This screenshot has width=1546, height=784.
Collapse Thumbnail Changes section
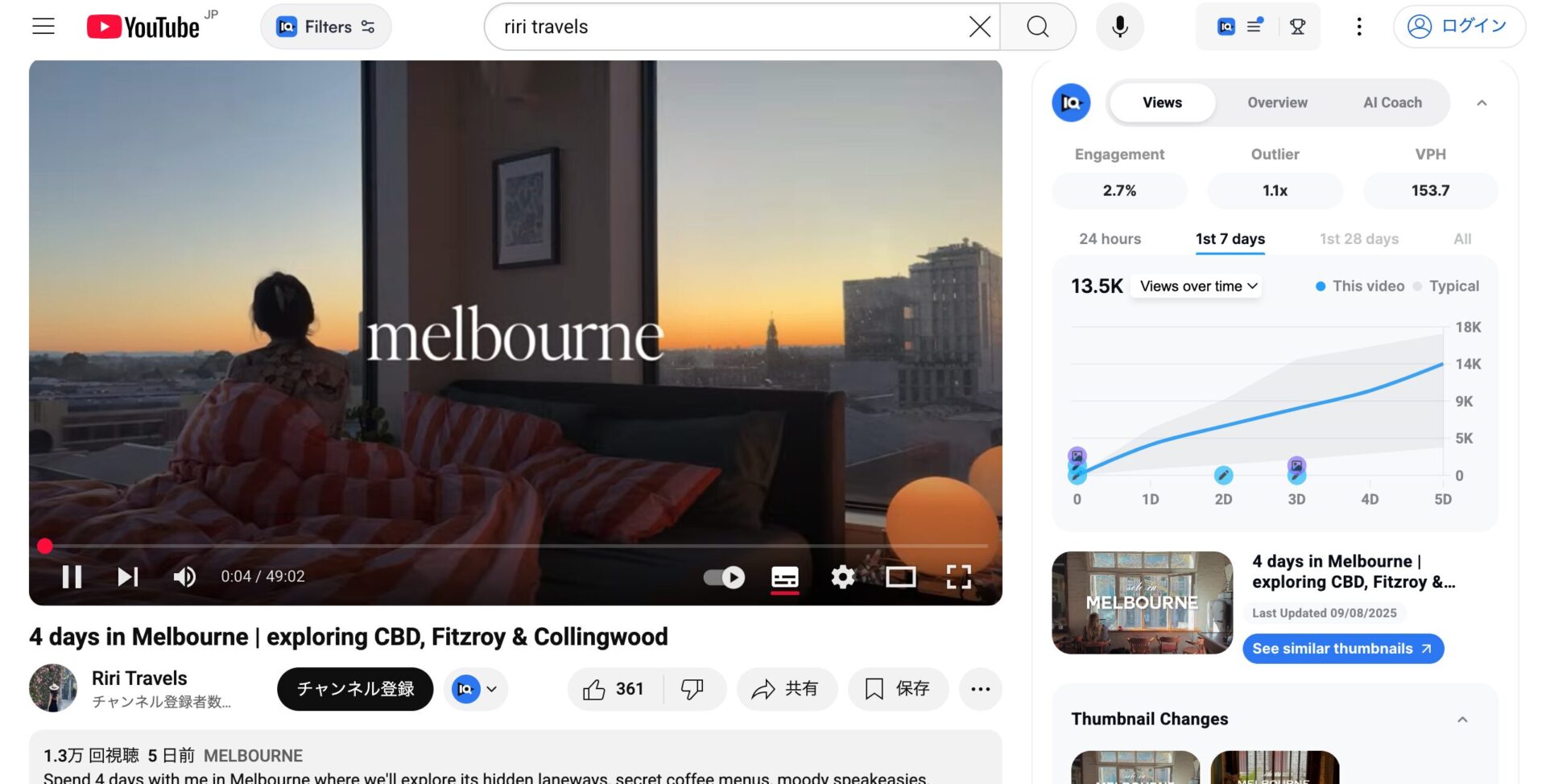tap(1462, 719)
